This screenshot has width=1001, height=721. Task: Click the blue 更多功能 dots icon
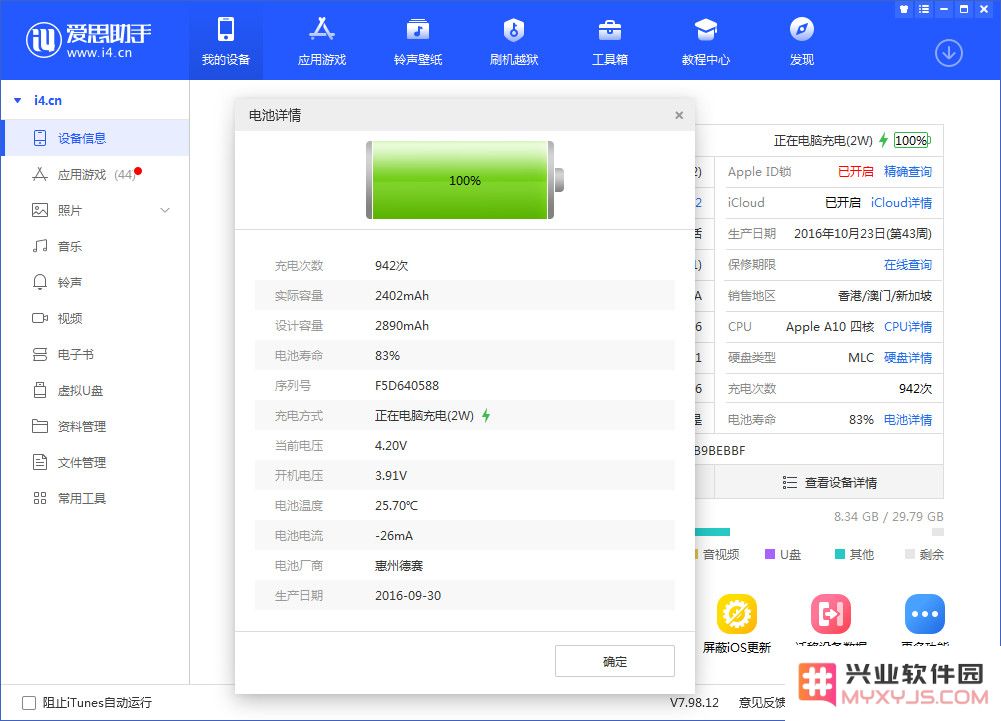point(924,614)
